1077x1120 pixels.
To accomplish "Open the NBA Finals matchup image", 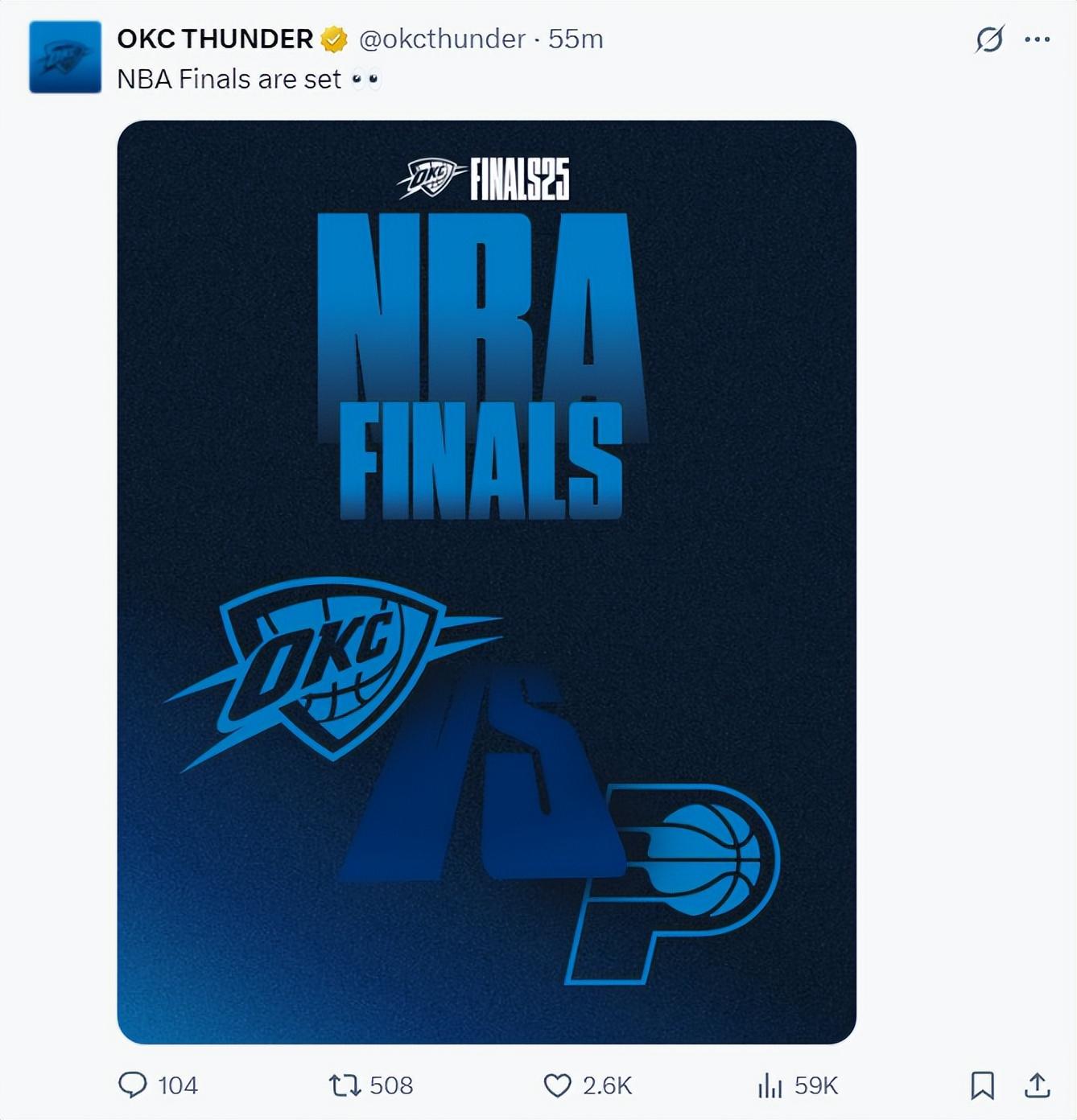I will [x=486, y=582].
